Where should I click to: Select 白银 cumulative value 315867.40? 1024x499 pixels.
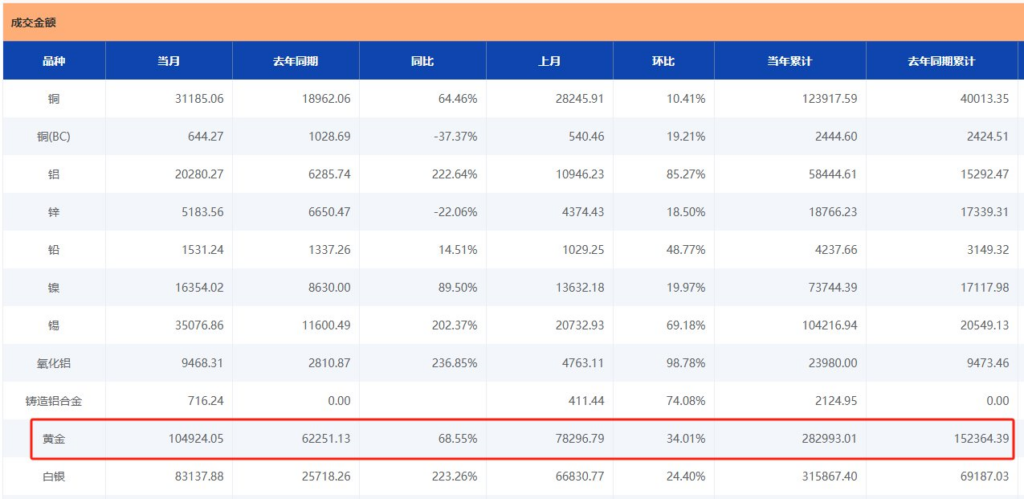coord(829,477)
